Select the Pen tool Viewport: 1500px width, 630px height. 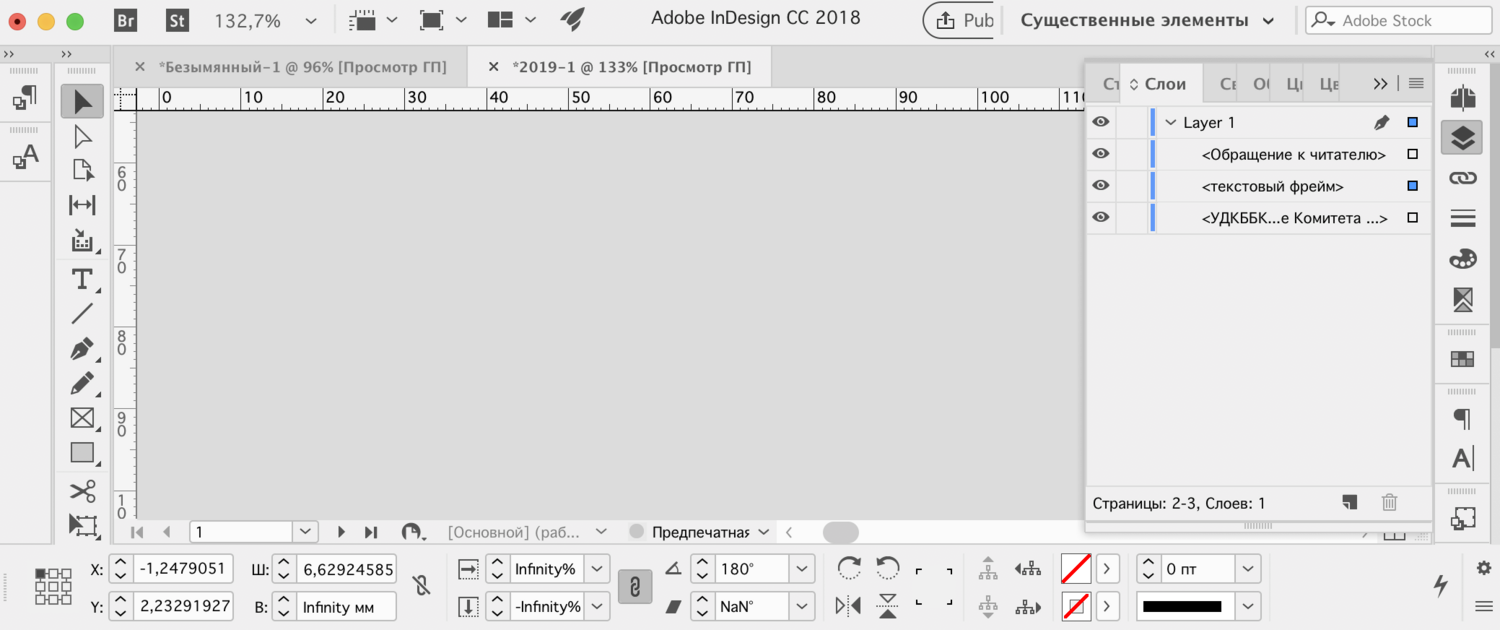[82, 349]
